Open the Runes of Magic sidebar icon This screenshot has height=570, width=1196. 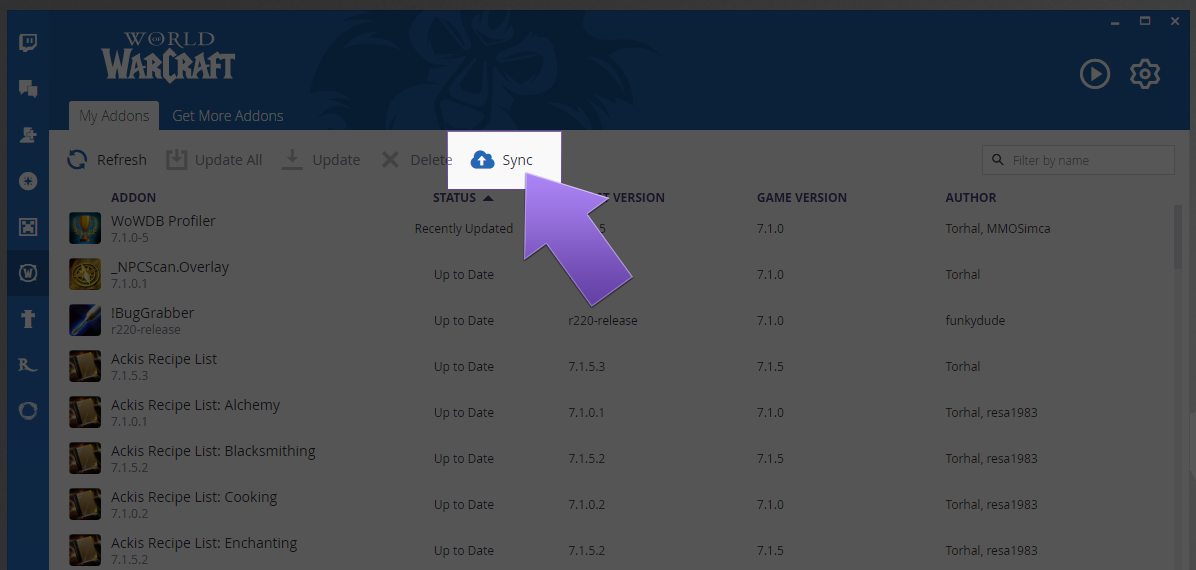[28, 365]
